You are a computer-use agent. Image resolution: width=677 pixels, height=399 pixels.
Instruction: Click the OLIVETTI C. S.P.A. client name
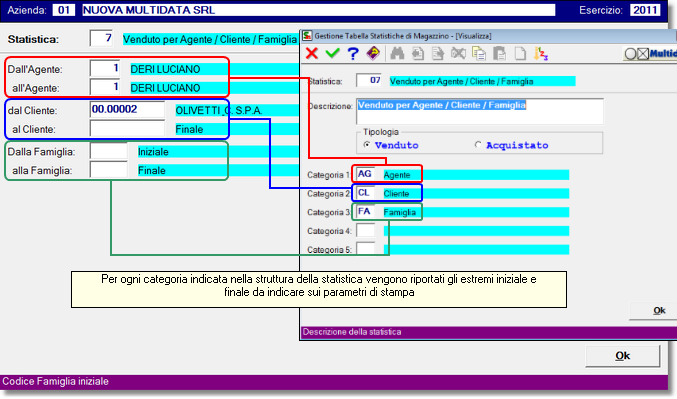218,111
